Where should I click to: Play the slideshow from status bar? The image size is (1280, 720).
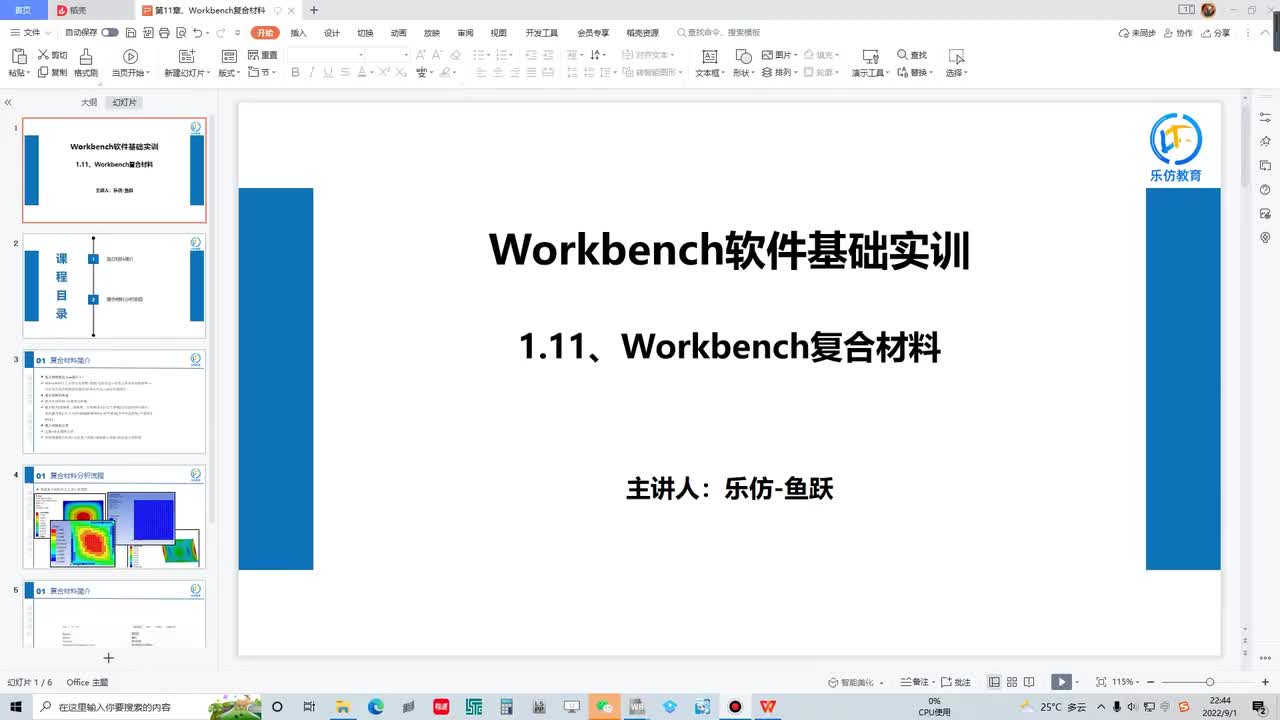tap(1061, 682)
